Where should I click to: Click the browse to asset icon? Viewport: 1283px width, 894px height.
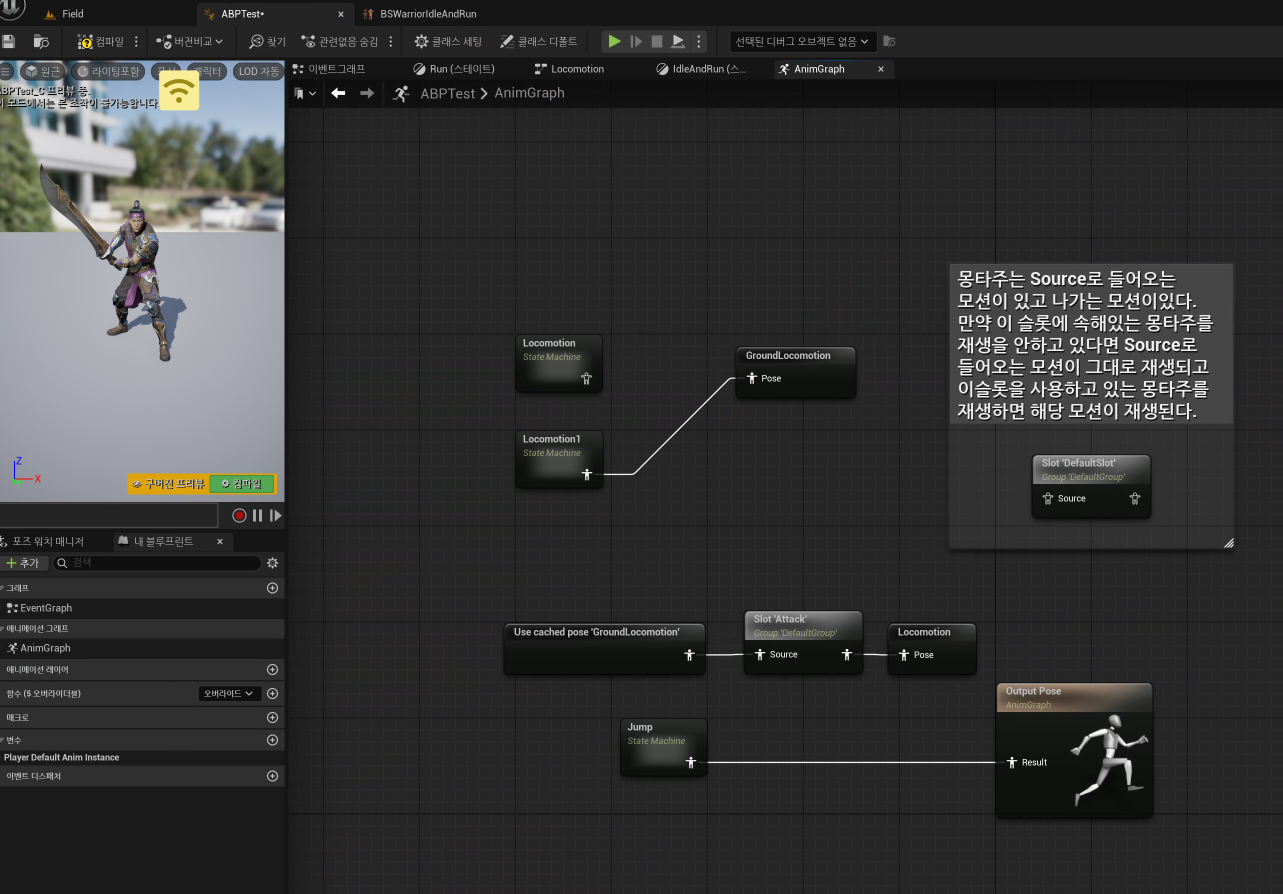pyautogui.click(x=41, y=42)
